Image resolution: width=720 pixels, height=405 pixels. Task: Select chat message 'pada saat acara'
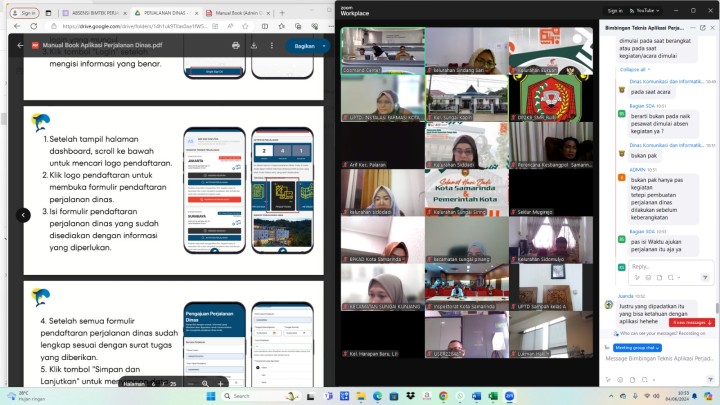tap(650, 92)
